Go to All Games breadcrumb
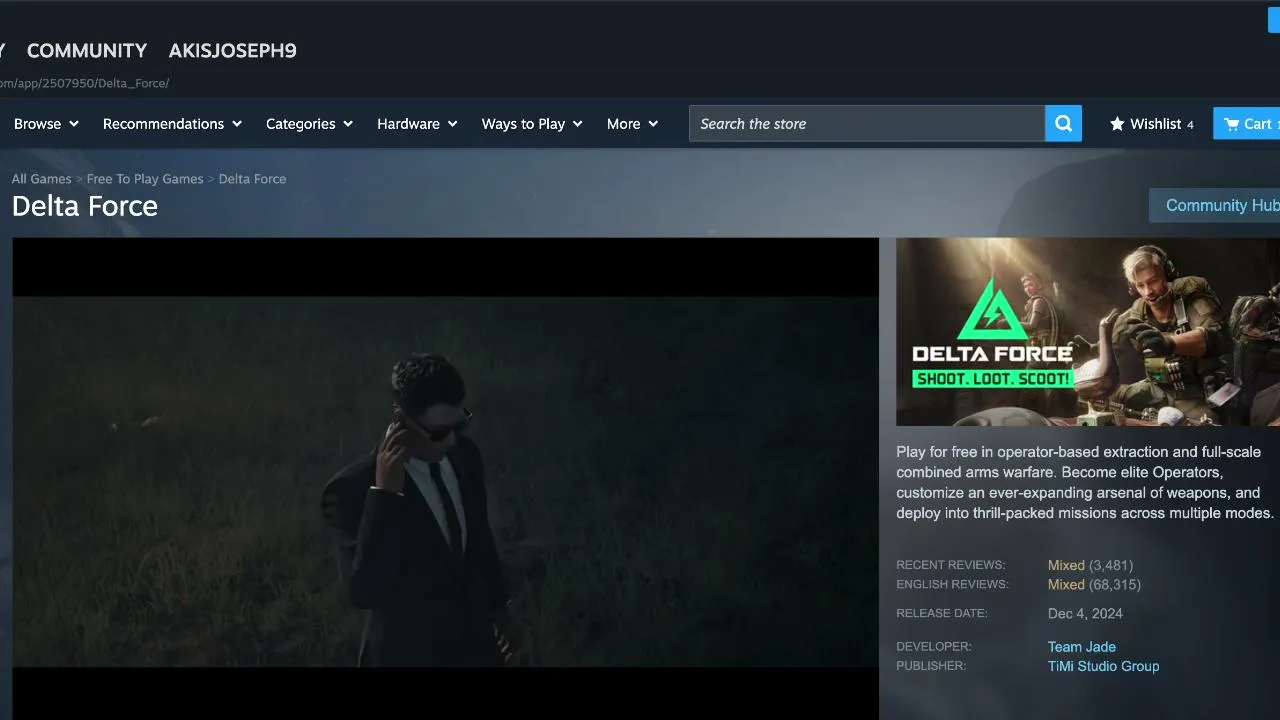The height and width of the screenshot is (720, 1280). (41, 179)
